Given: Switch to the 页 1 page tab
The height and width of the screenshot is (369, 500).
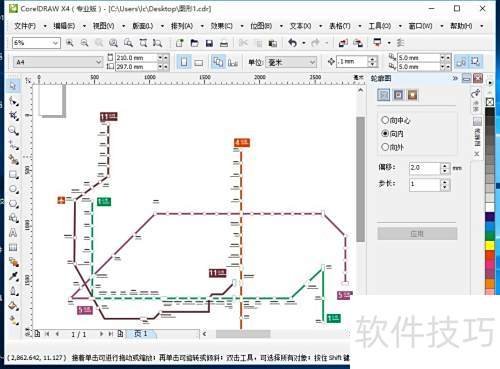Looking at the screenshot, I should point(141,333).
